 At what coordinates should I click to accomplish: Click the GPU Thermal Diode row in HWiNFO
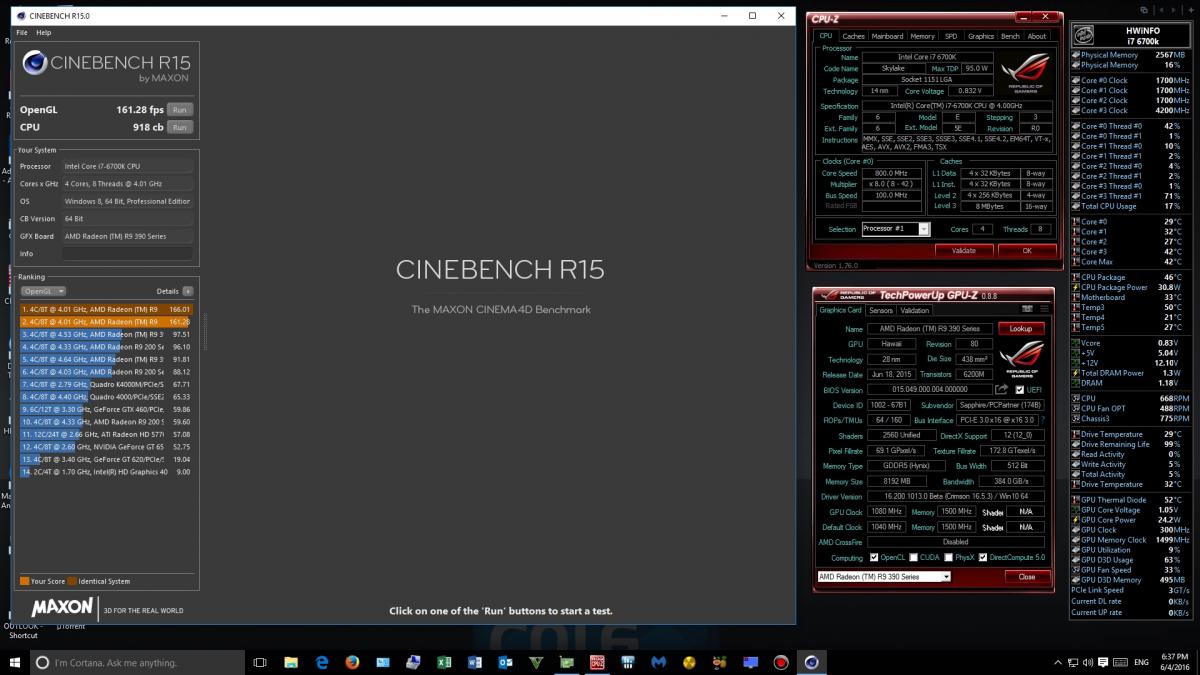click(1133, 500)
